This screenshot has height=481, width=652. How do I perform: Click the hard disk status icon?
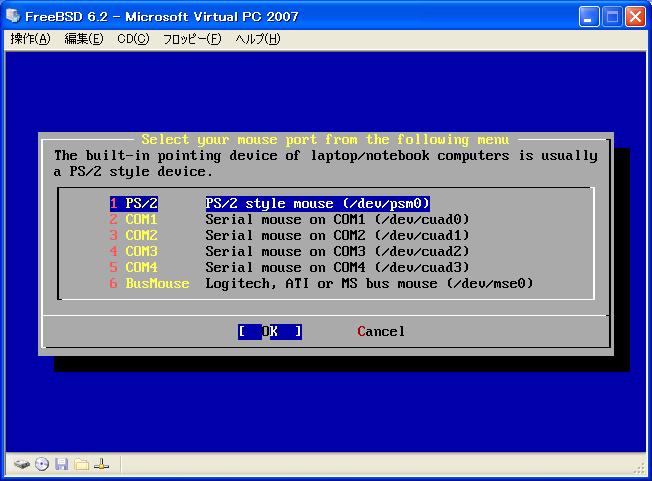[x=22, y=464]
